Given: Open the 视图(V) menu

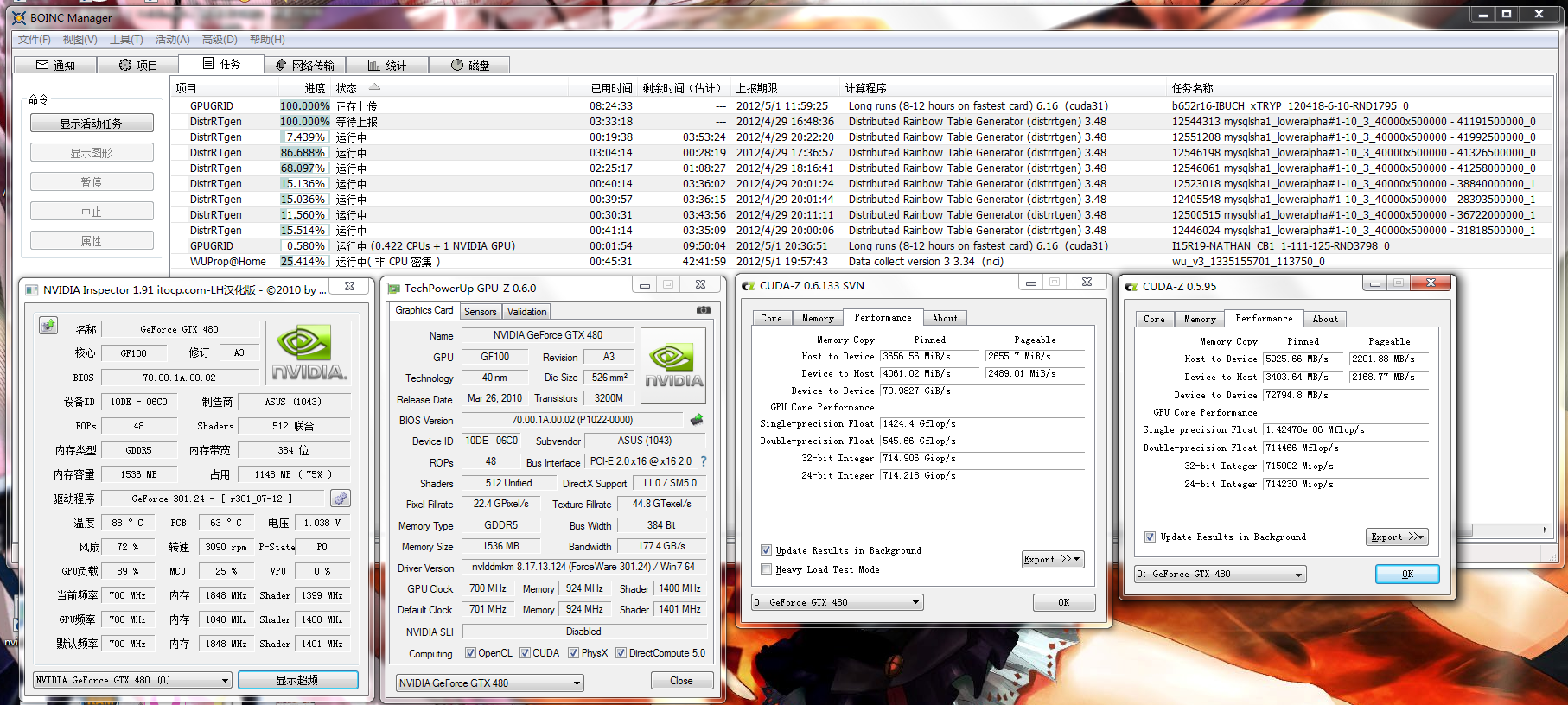Looking at the screenshot, I should (80, 40).
